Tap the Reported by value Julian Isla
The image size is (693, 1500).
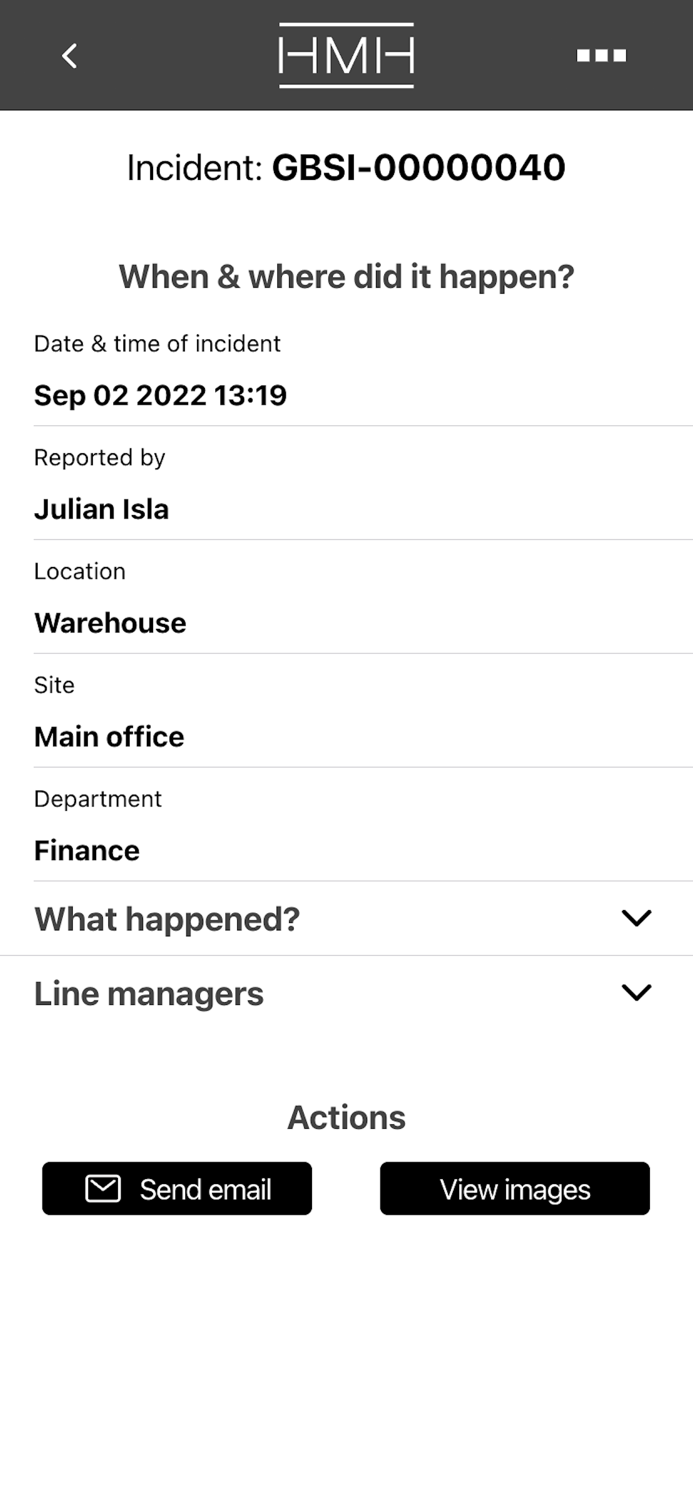(x=100, y=509)
